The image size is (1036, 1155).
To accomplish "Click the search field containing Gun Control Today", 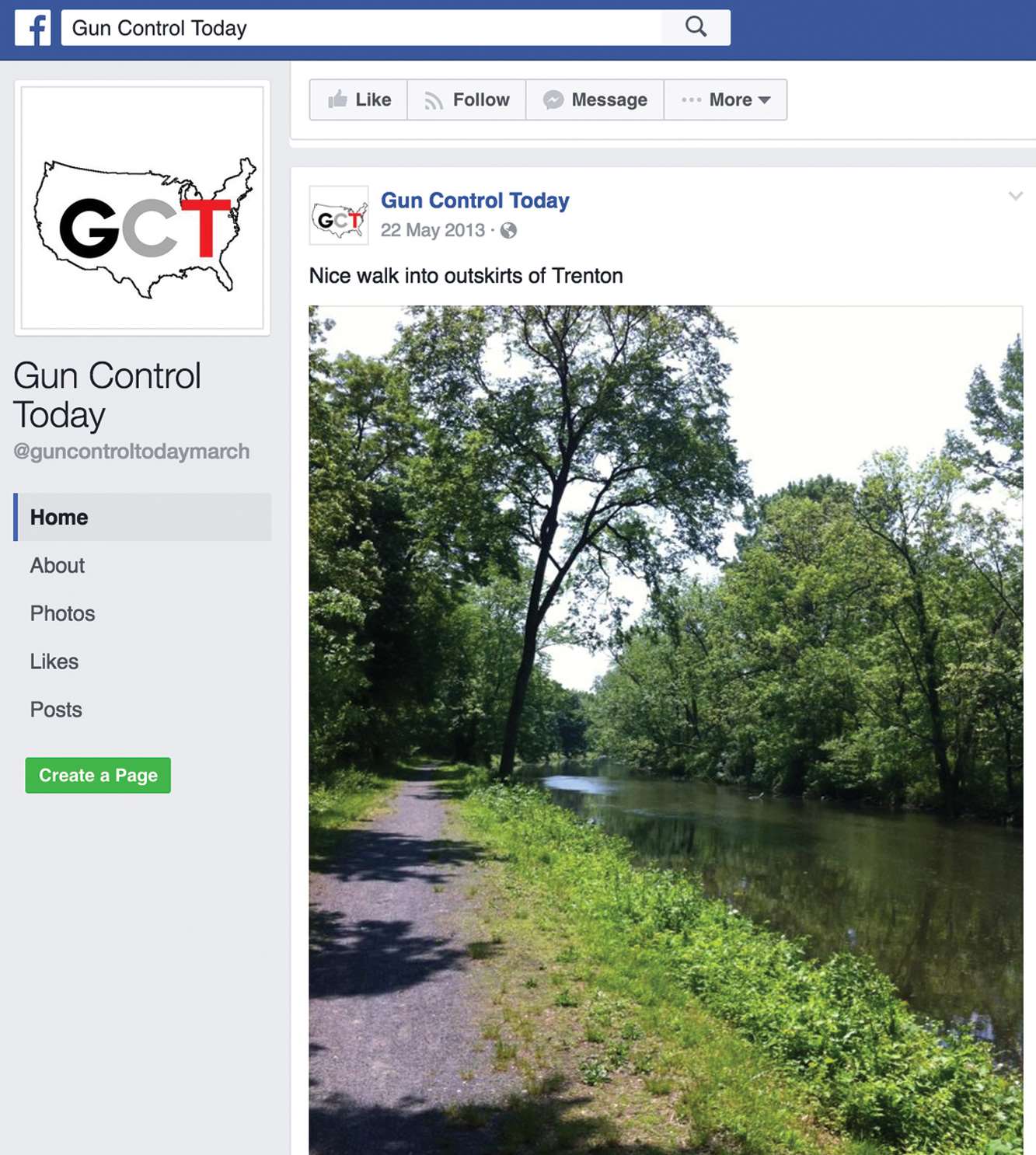I will [361, 28].
